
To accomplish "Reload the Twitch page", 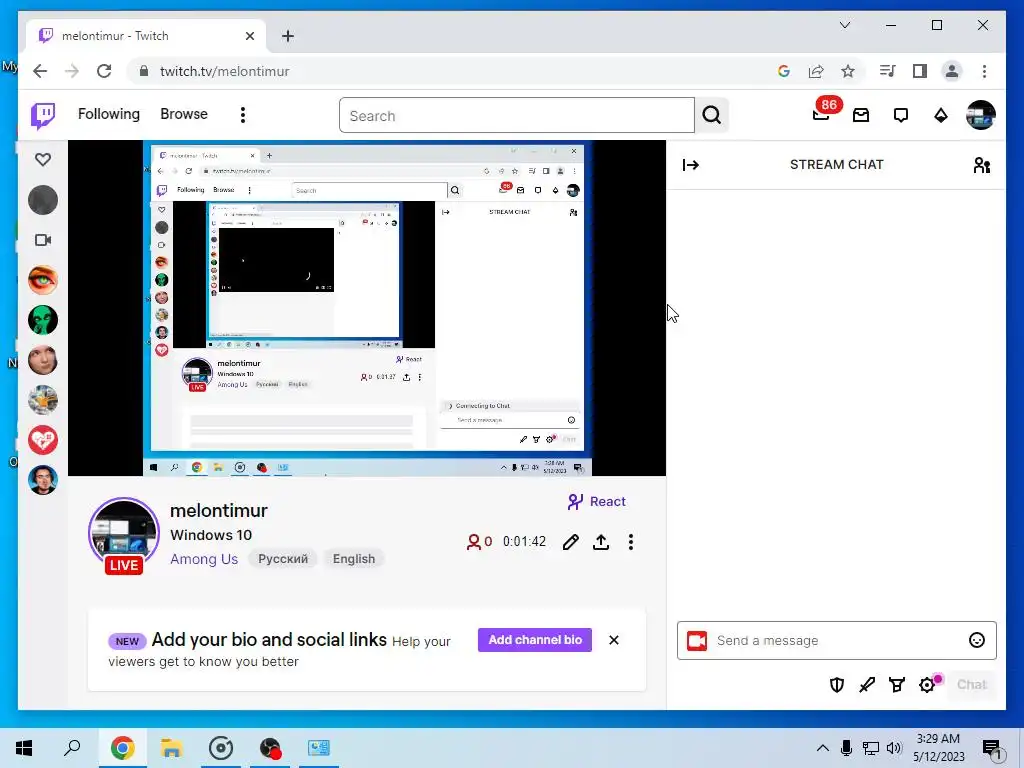I will [104, 71].
